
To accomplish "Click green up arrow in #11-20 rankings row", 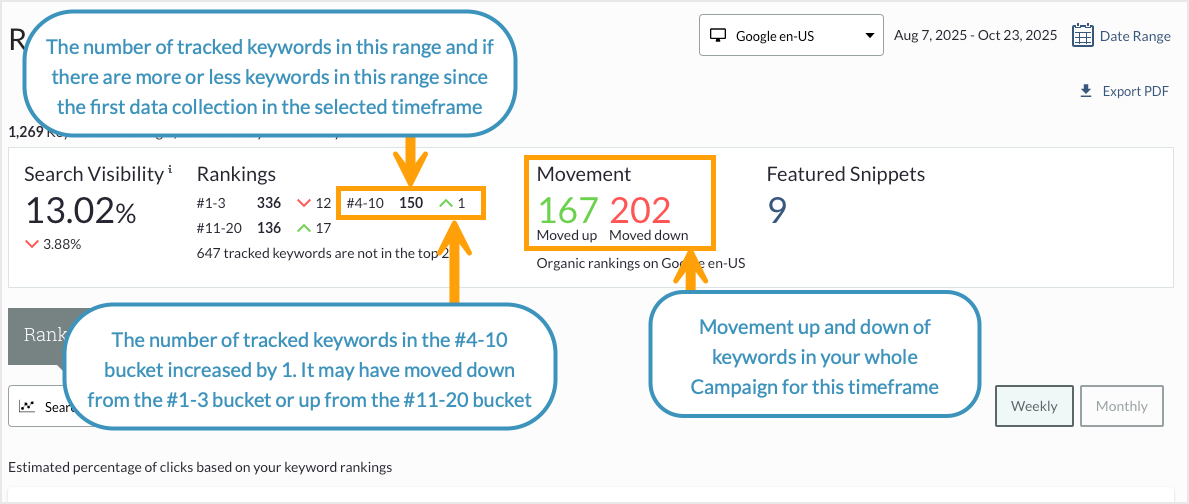I will click(304, 228).
